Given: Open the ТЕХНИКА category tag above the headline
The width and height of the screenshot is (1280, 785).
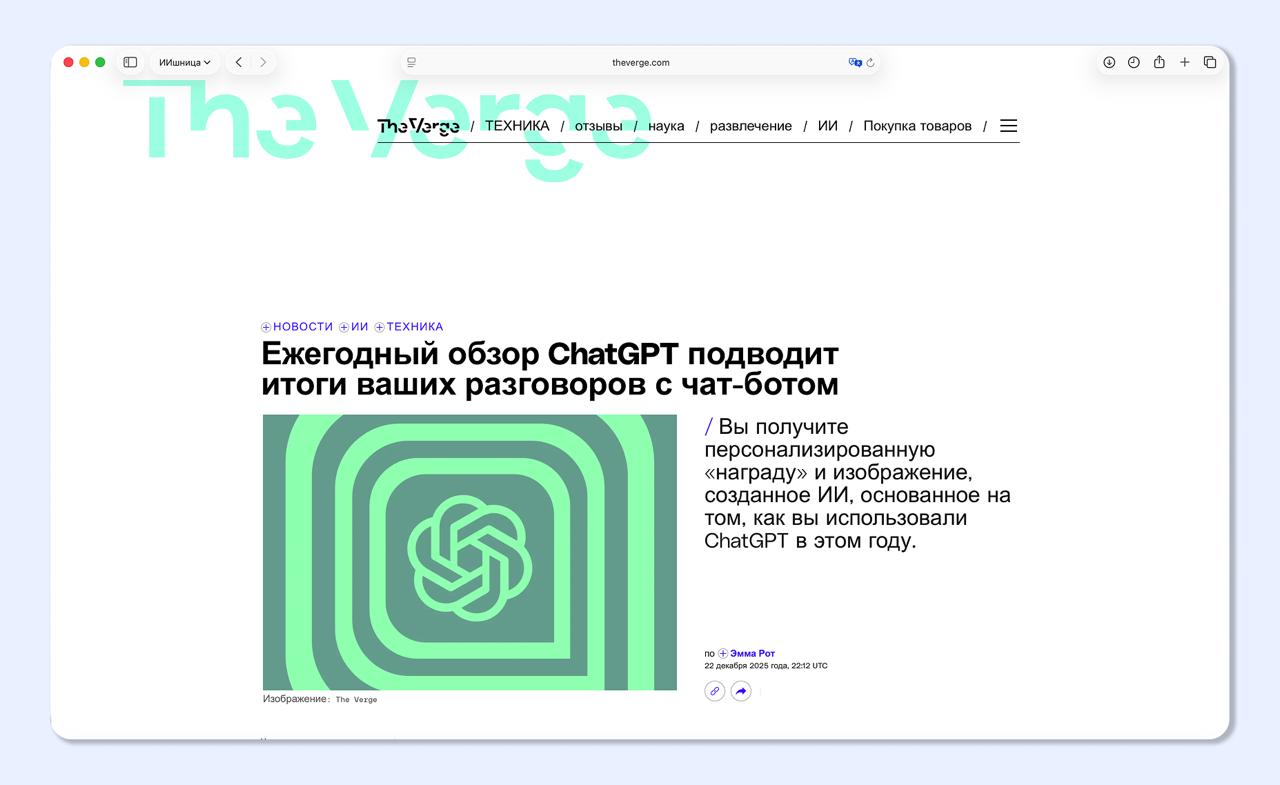Looking at the screenshot, I should coord(415,327).
